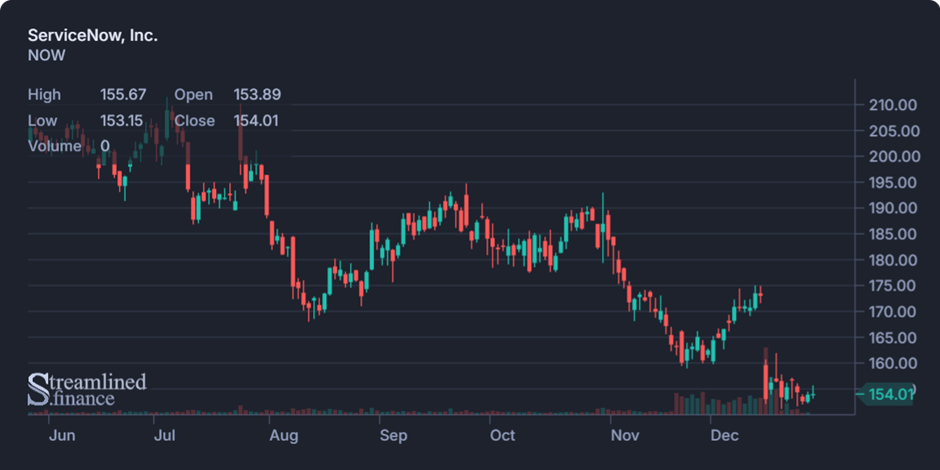Click the Low label in OHLC panel
The width and height of the screenshot is (940, 470).
pos(43,120)
